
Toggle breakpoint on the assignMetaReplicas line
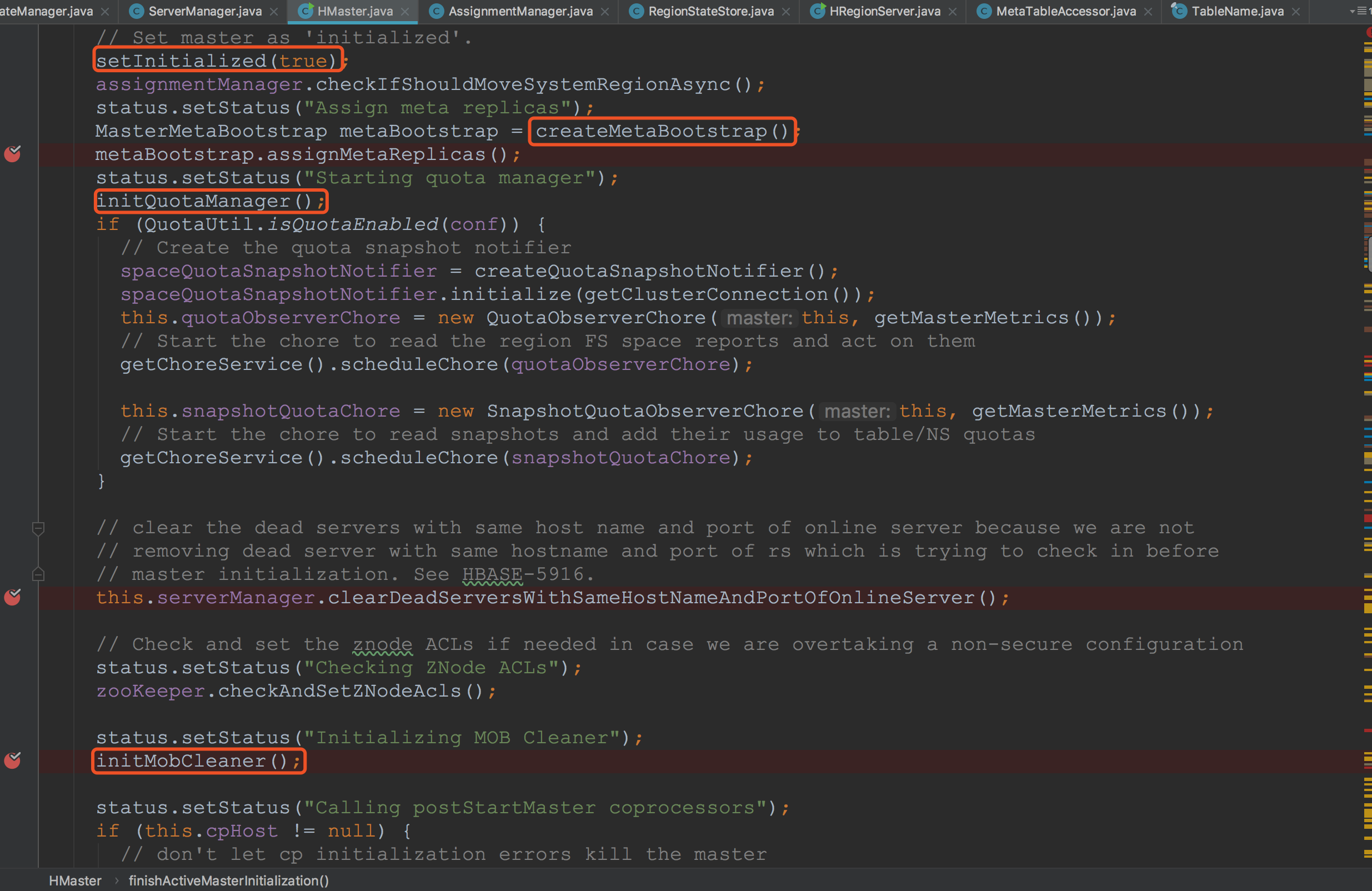13,154
